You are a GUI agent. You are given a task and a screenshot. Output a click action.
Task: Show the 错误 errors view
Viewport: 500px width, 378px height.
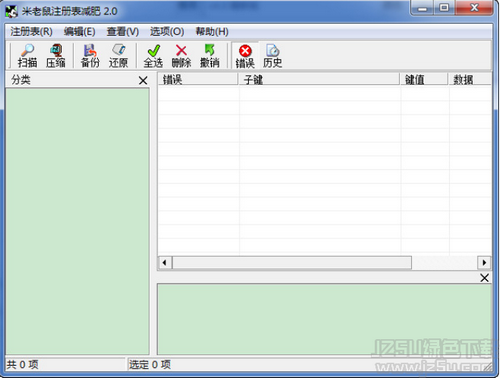(245, 56)
